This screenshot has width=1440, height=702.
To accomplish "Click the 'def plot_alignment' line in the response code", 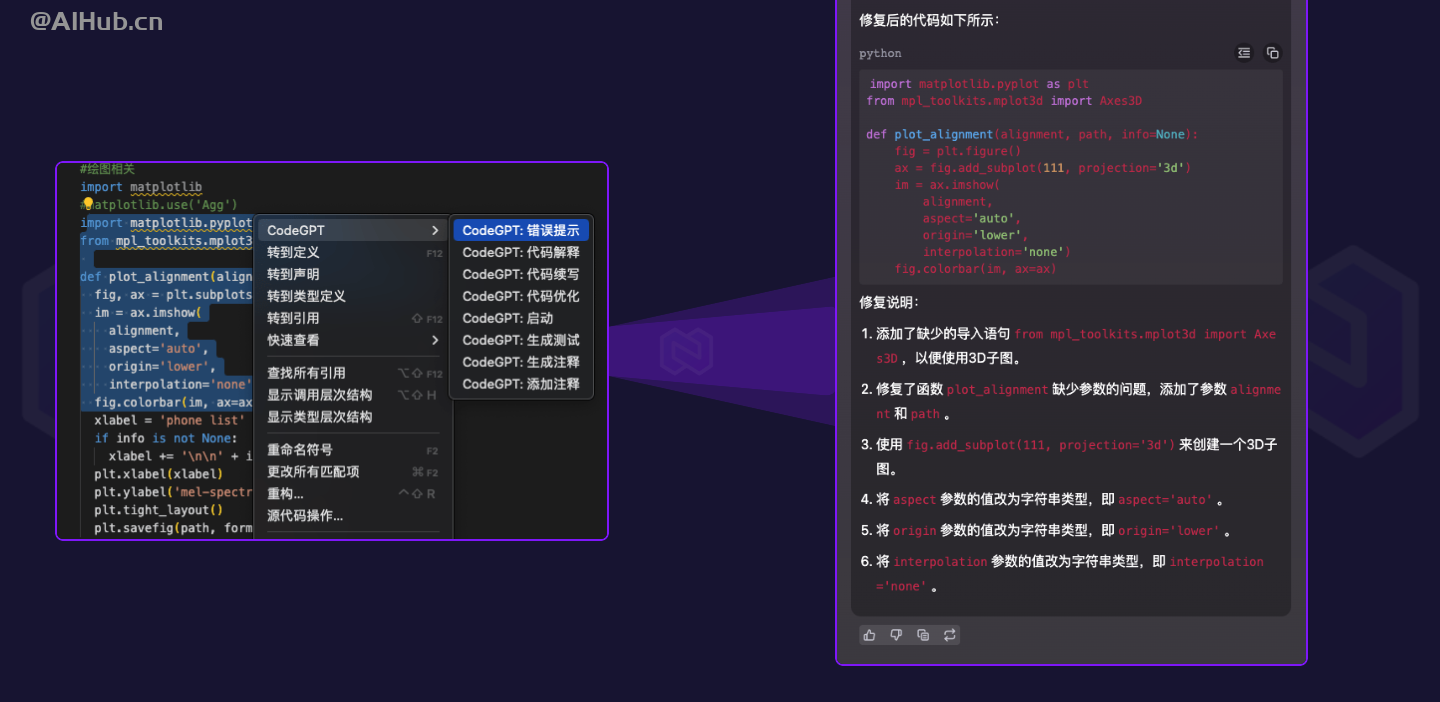I will pos(1032,134).
